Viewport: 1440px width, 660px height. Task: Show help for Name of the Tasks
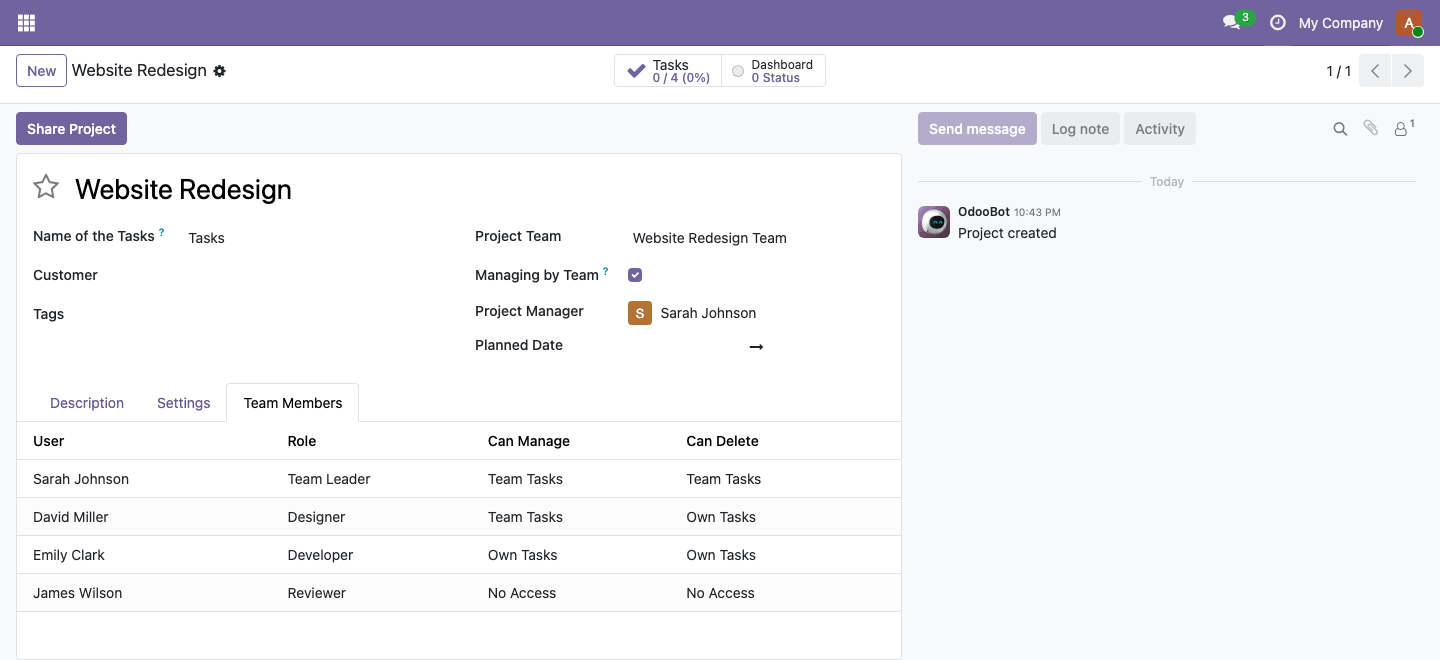[x=162, y=232]
